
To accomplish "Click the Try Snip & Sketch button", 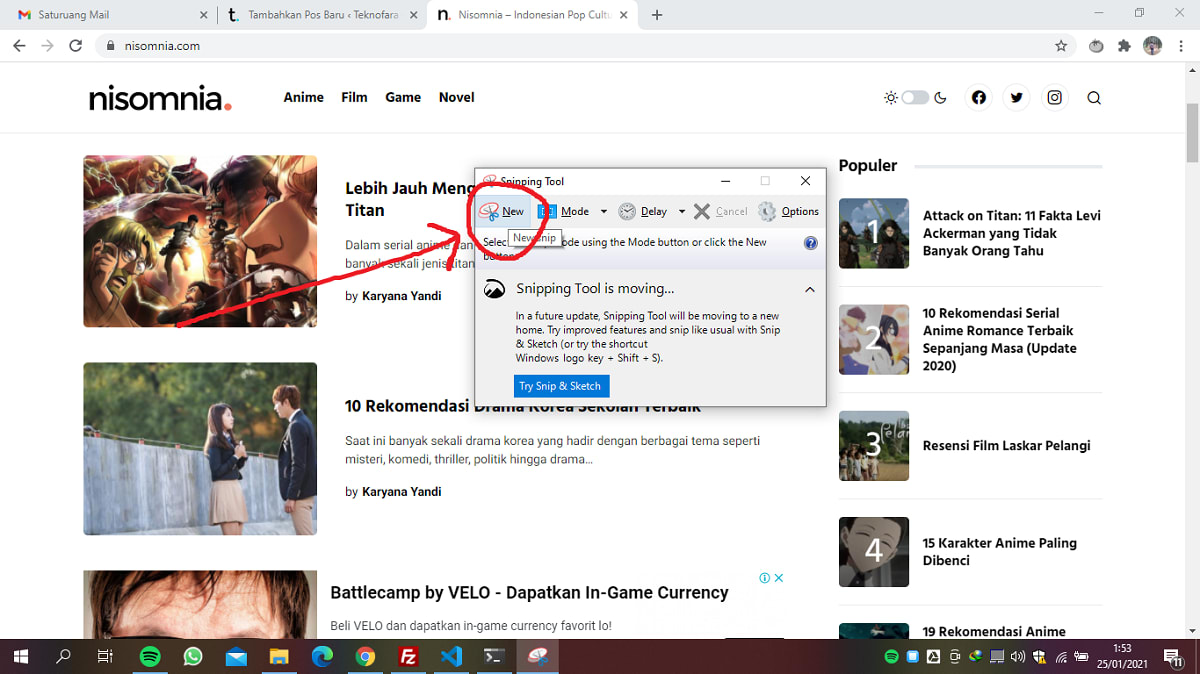I will pos(560,386).
